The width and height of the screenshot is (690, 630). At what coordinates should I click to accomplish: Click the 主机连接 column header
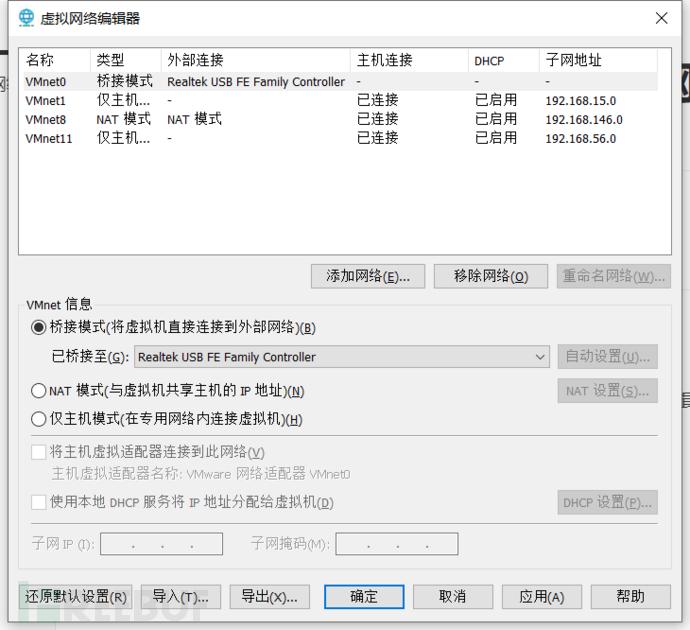409,60
